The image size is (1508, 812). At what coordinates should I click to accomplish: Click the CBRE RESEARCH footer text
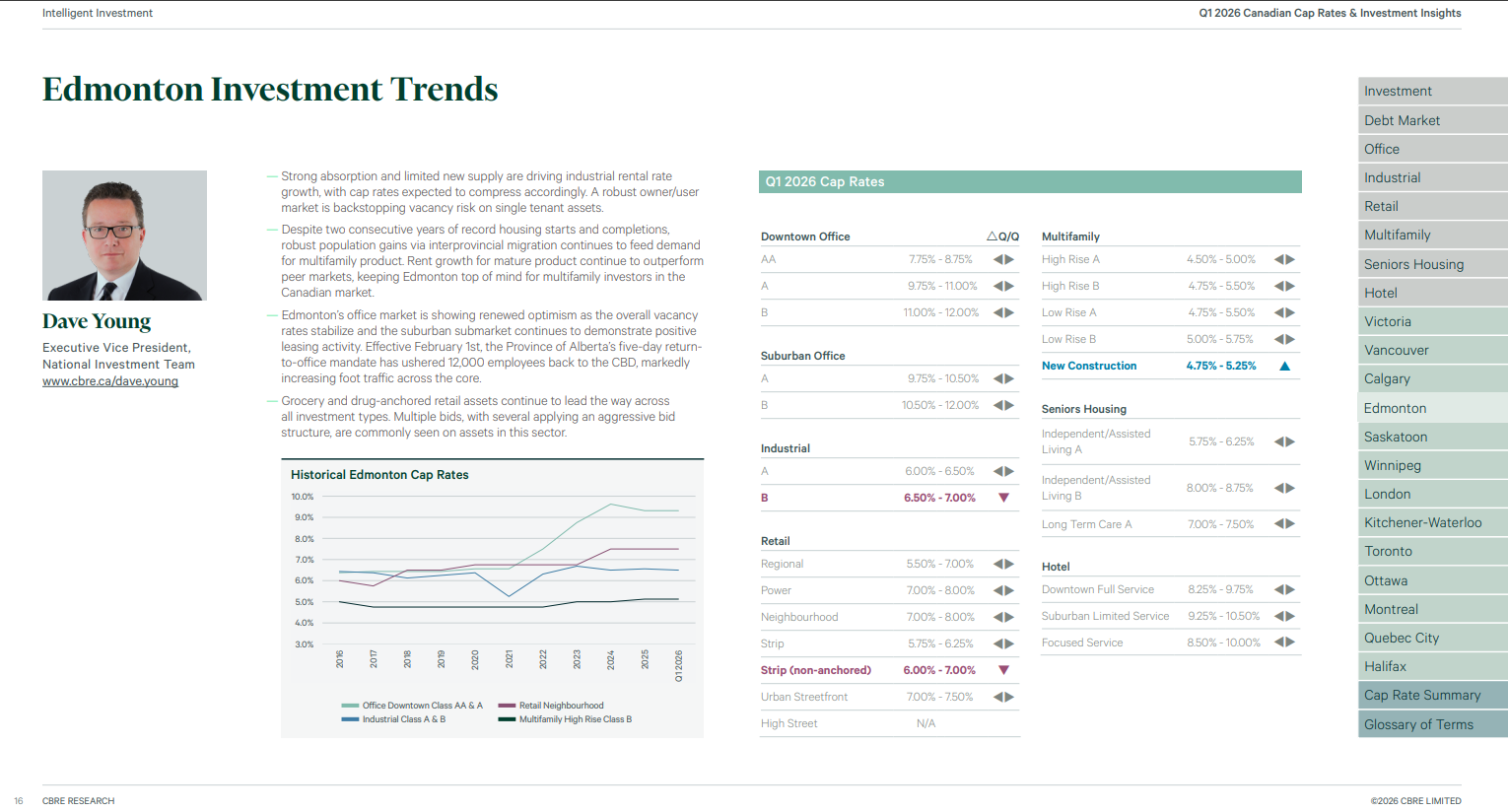[x=78, y=801]
